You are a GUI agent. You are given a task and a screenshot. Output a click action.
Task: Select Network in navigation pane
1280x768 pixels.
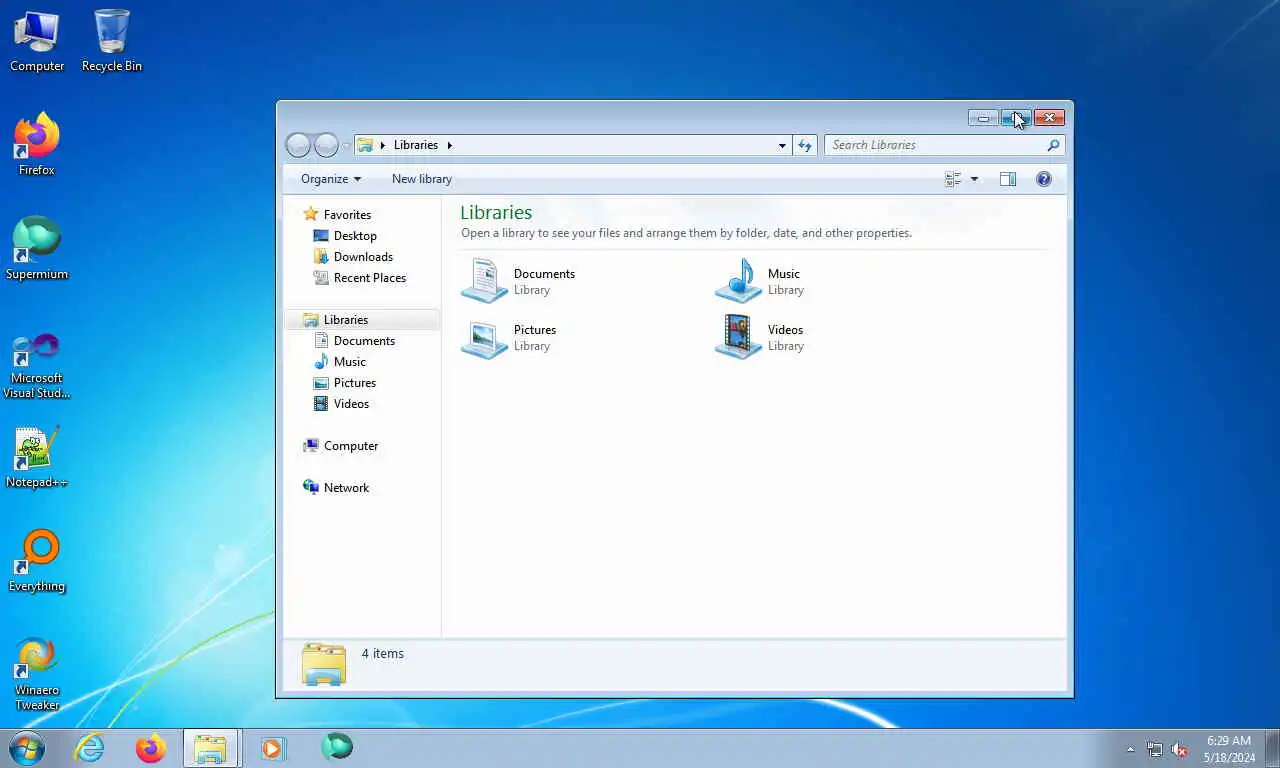coord(336,488)
